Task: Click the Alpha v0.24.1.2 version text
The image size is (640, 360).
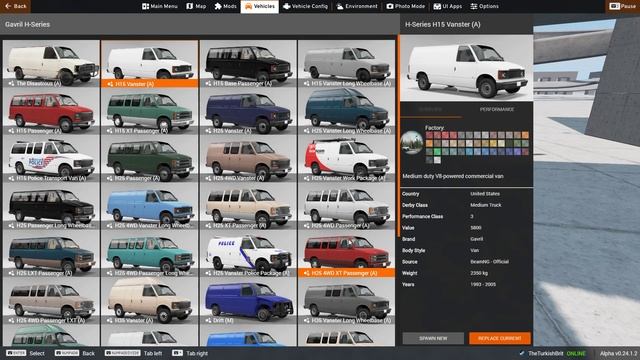Action: (618, 353)
